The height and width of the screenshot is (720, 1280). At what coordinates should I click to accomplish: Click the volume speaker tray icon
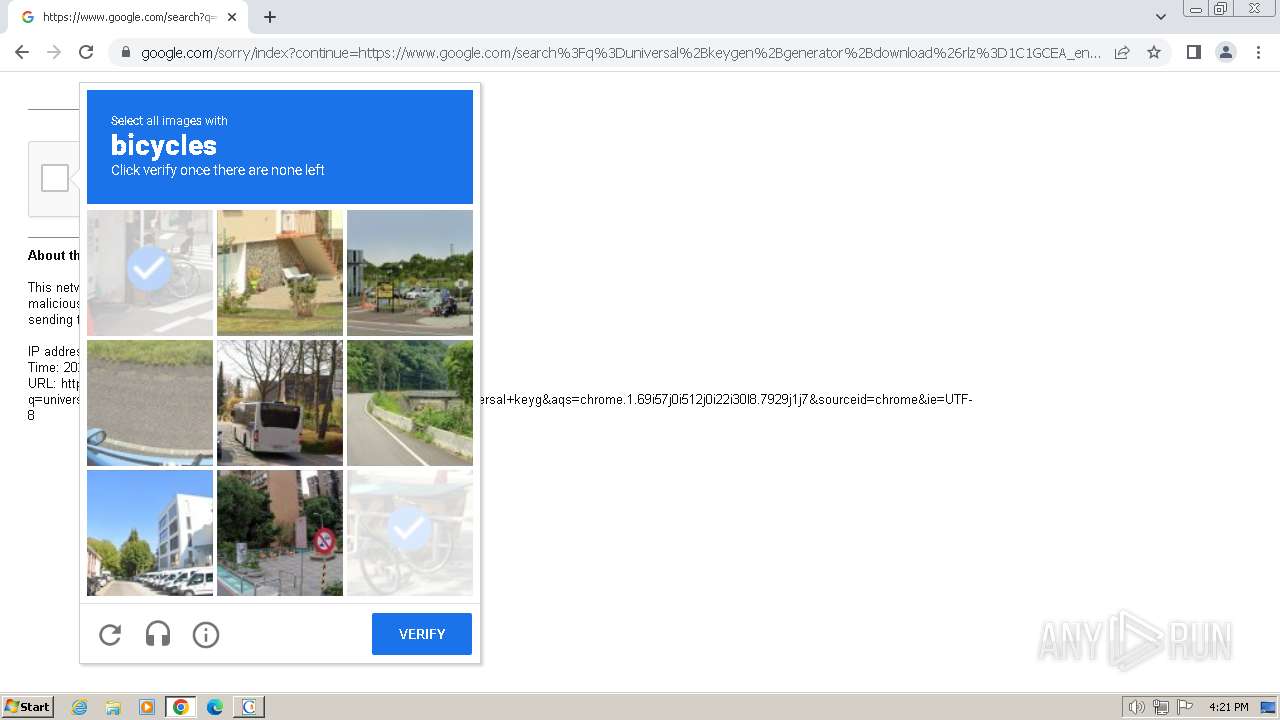1136,707
